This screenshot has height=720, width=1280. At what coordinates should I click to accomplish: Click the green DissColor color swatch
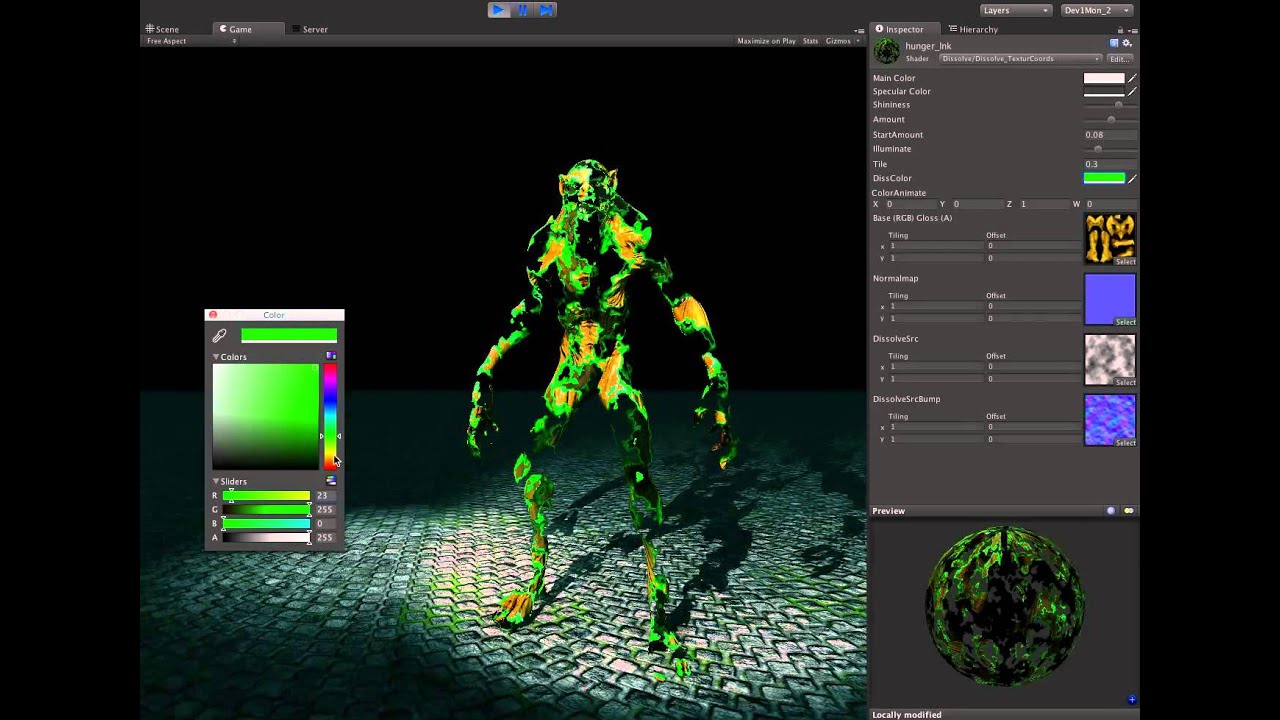pos(1104,178)
